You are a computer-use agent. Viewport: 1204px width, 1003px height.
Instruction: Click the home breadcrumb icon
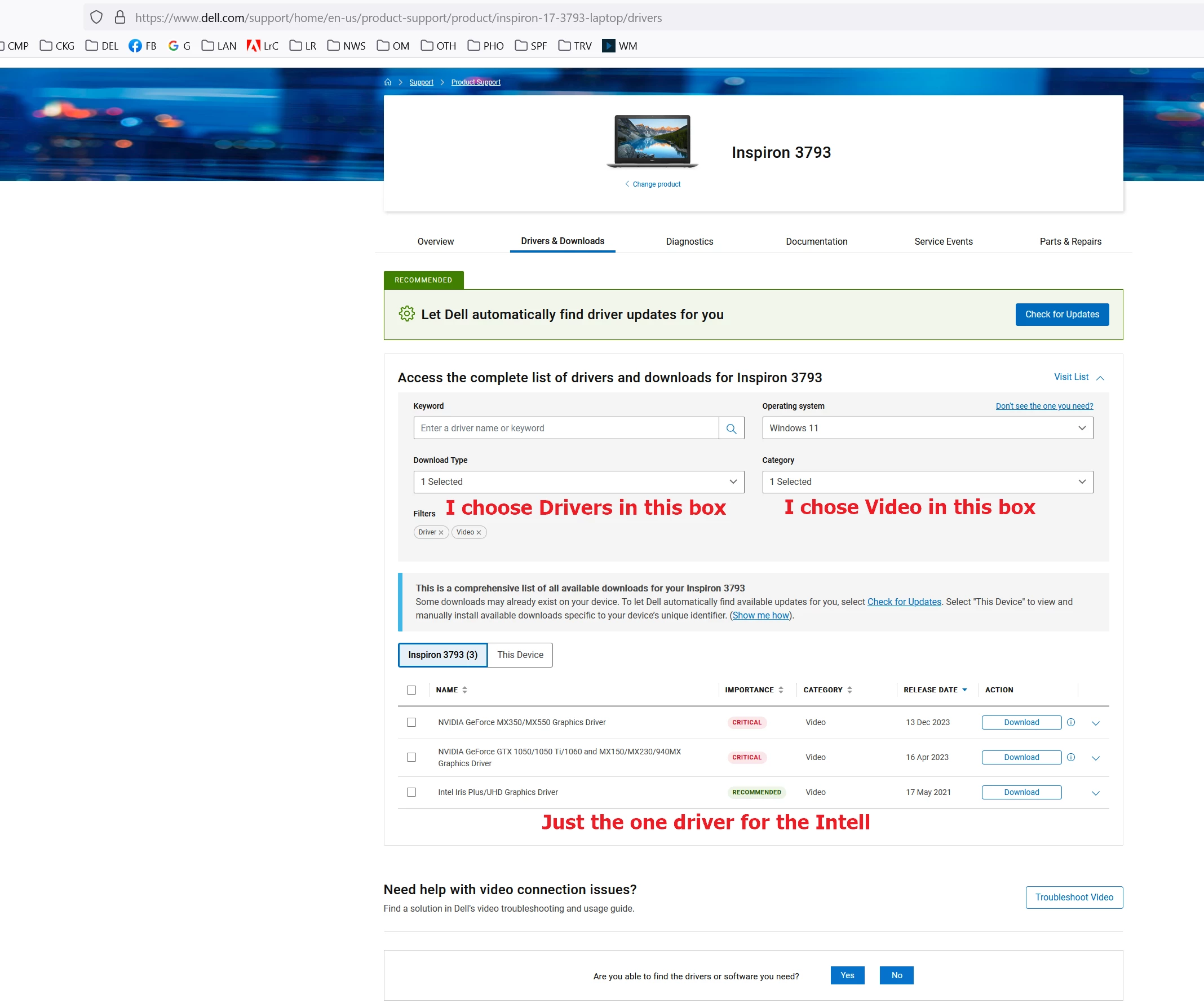point(388,82)
